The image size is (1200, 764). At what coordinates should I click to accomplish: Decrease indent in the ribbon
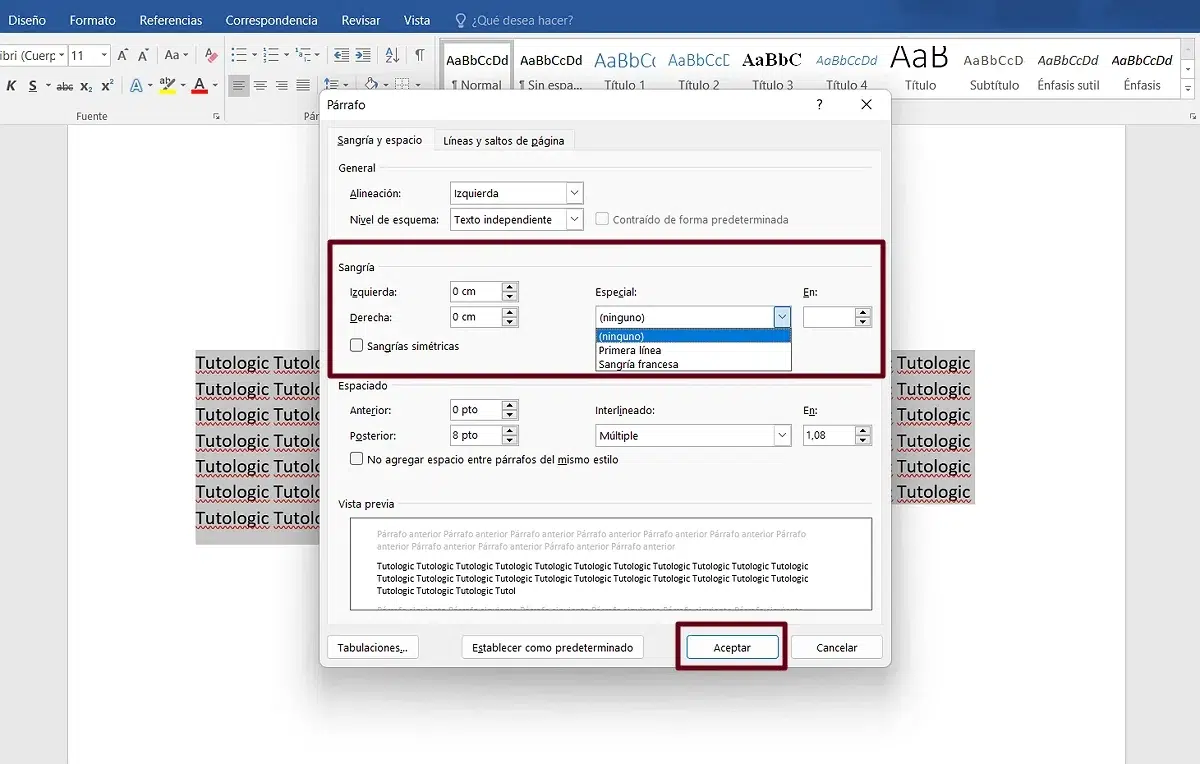tap(341, 56)
